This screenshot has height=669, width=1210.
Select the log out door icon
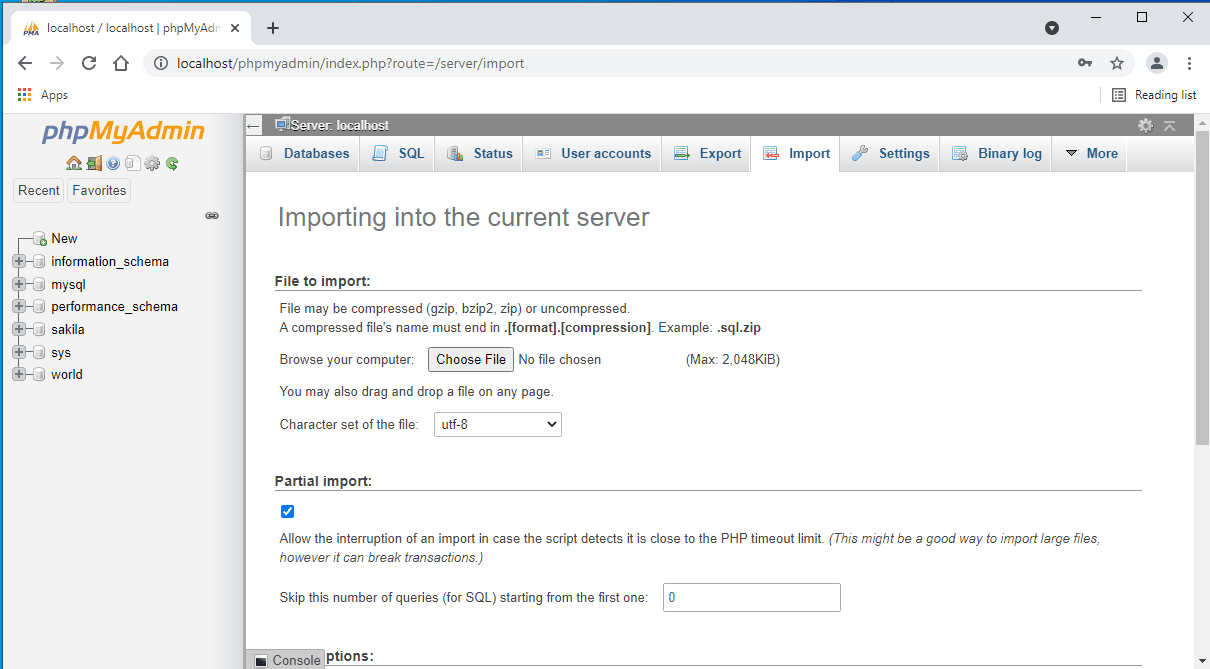[x=94, y=163]
